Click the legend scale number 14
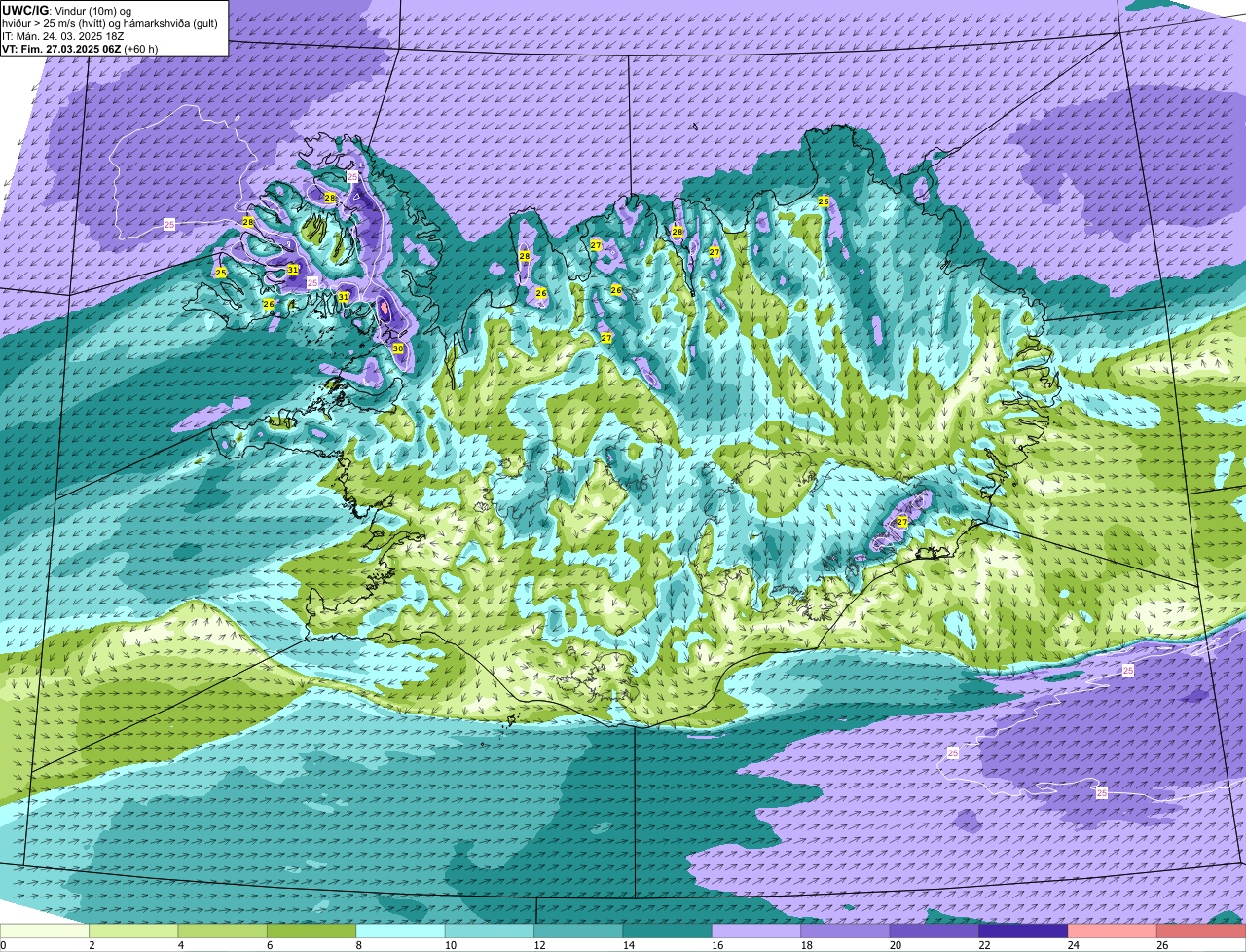The width and height of the screenshot is (1246, 952). click(x=628, y=945)
